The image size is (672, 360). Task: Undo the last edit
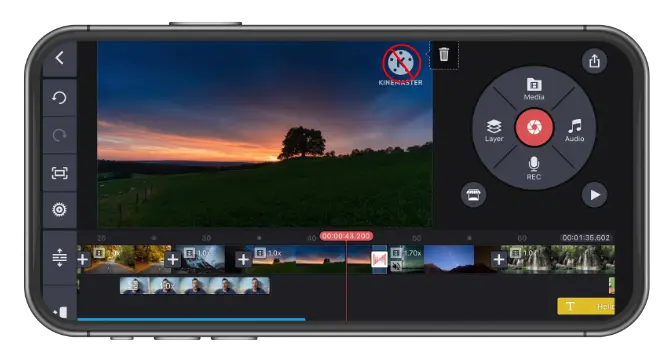60,98
